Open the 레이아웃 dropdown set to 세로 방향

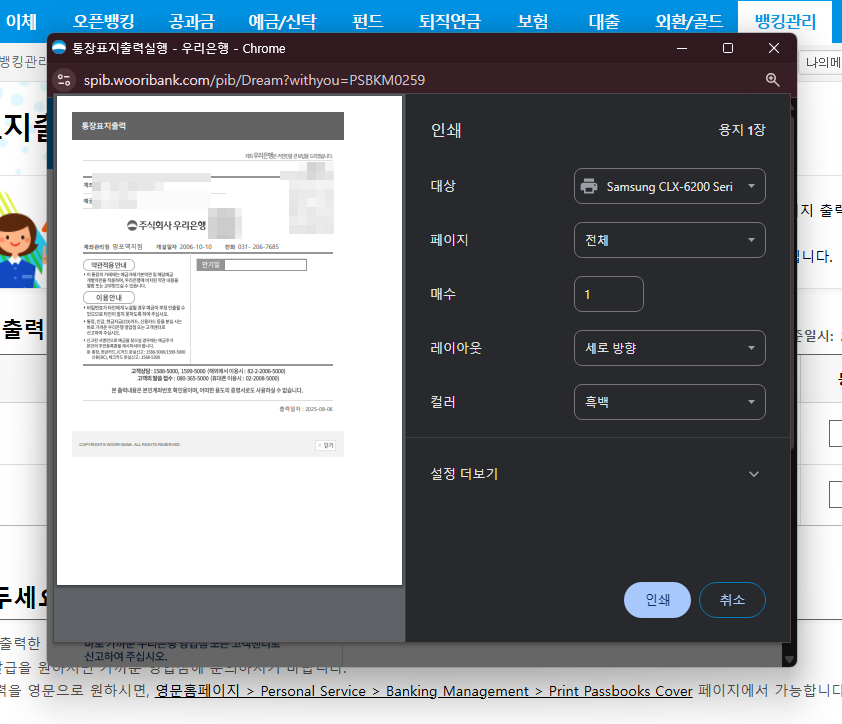[x=669, y=347]
